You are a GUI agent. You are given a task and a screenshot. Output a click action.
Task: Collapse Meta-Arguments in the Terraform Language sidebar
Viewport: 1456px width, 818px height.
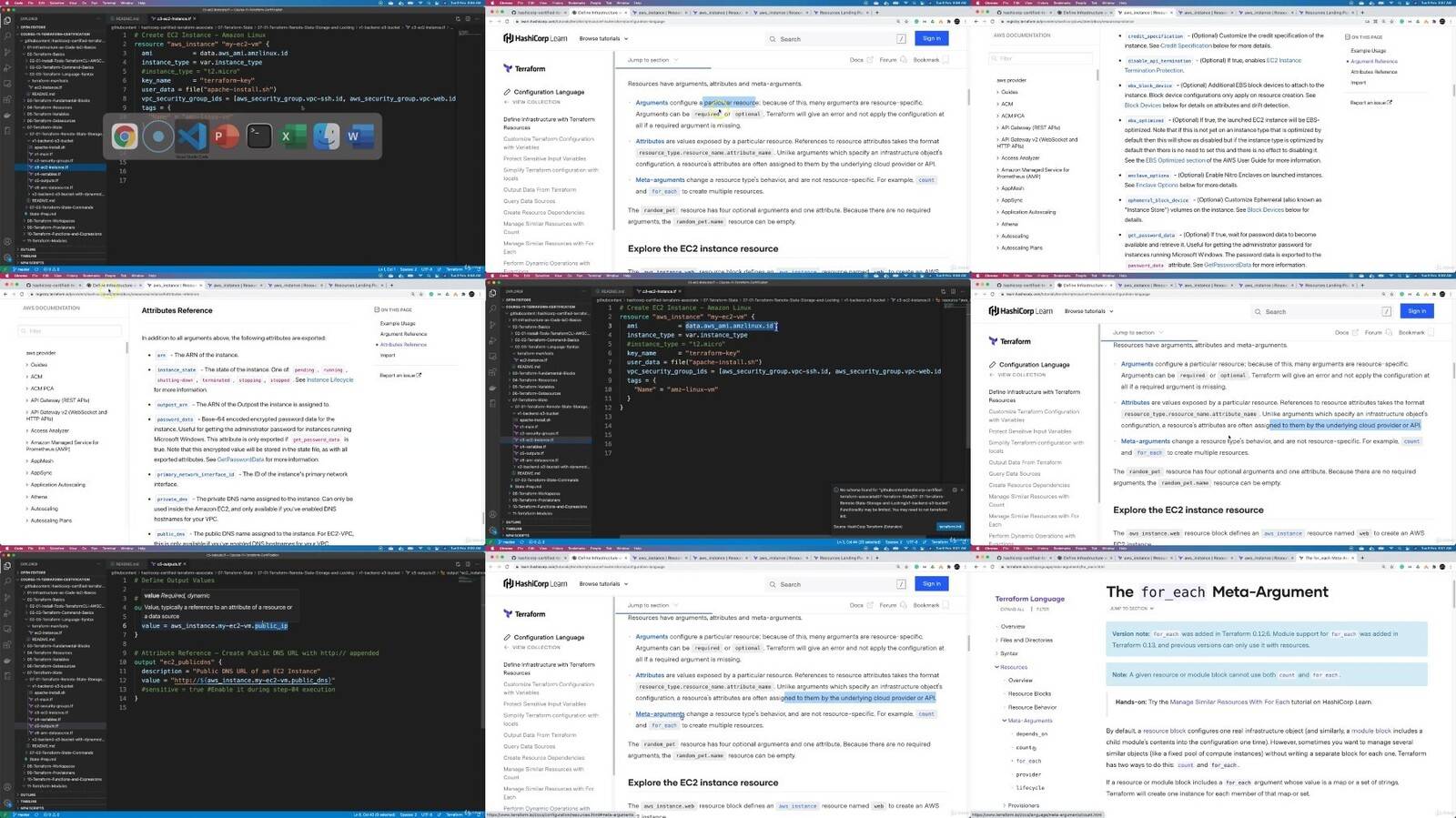coord(1029,721)
